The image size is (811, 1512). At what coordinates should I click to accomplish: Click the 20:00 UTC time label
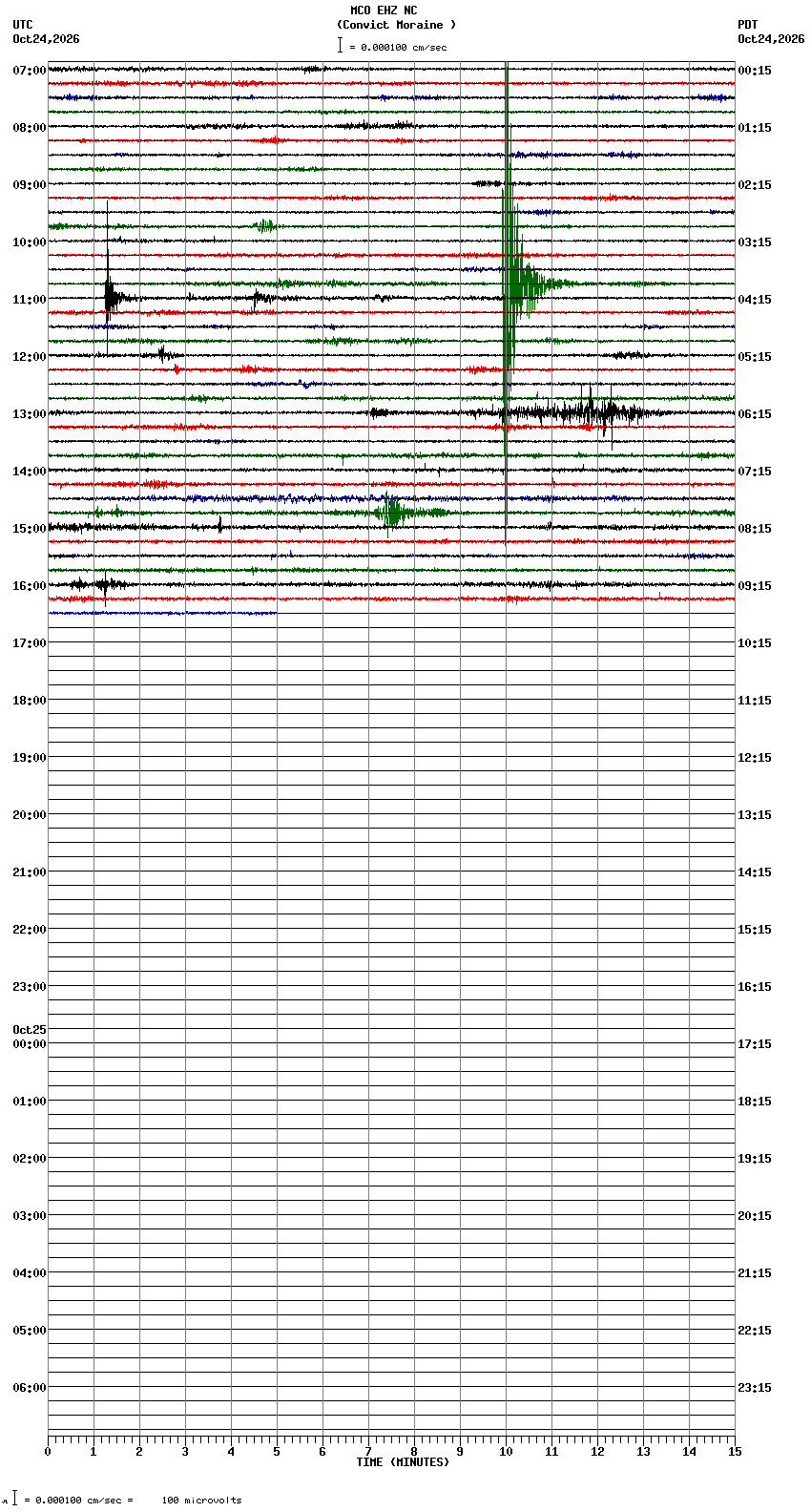coord(30,815)
